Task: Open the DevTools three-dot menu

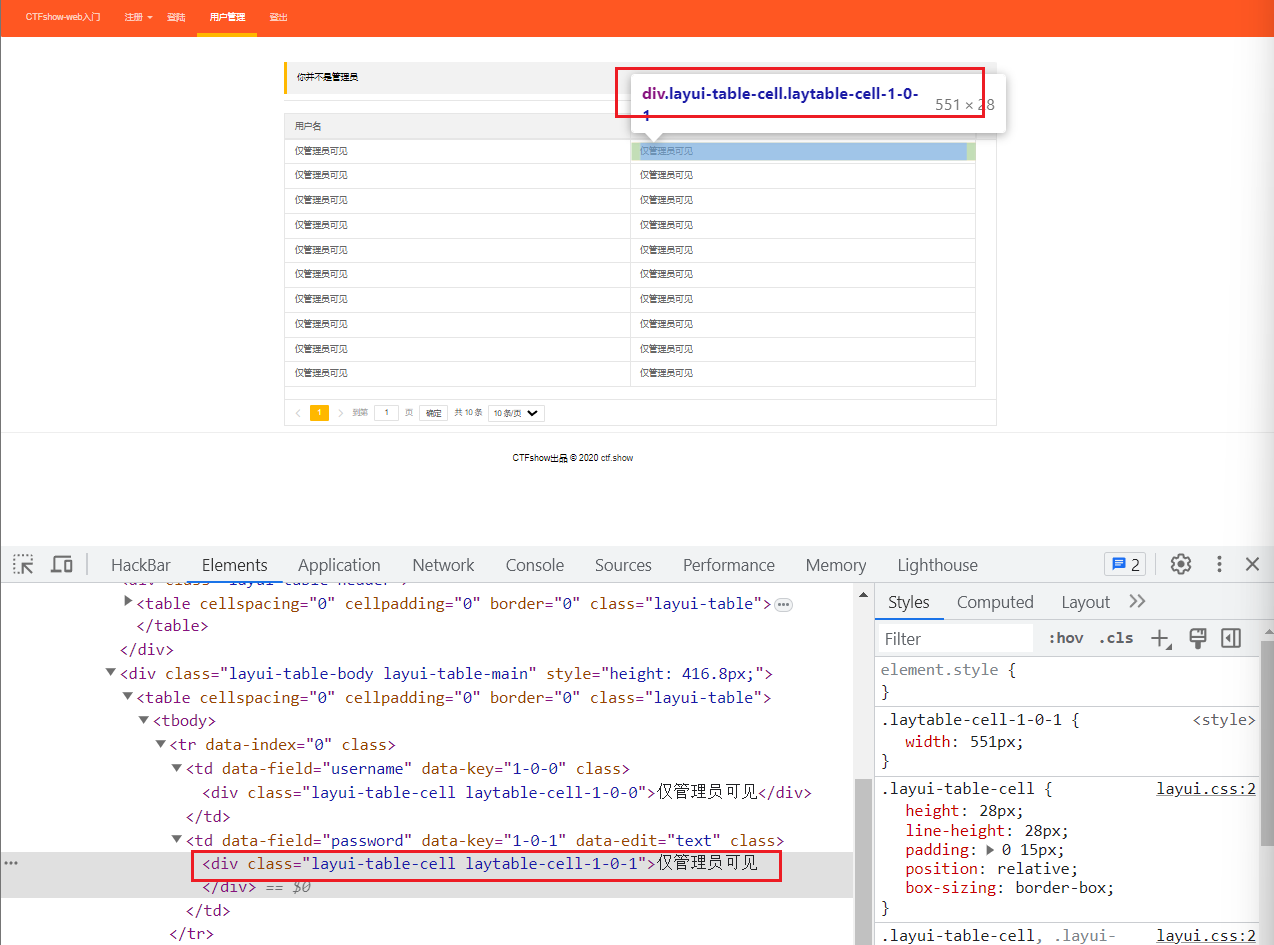Action: coord(1219,564)
